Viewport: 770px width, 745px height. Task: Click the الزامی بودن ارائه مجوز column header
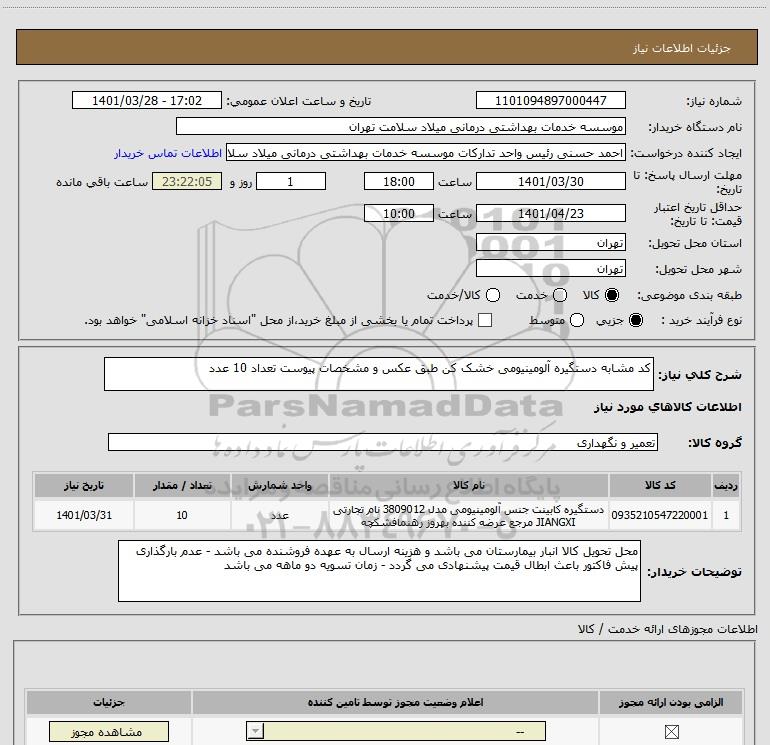(x=671, y=702)
